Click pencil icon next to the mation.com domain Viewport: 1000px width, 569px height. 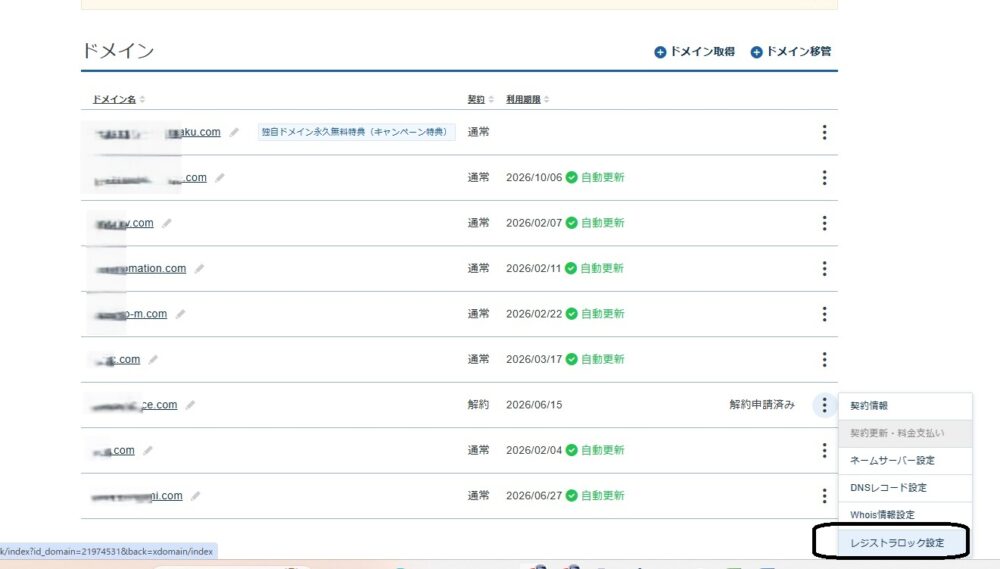(x=200, y=268)
